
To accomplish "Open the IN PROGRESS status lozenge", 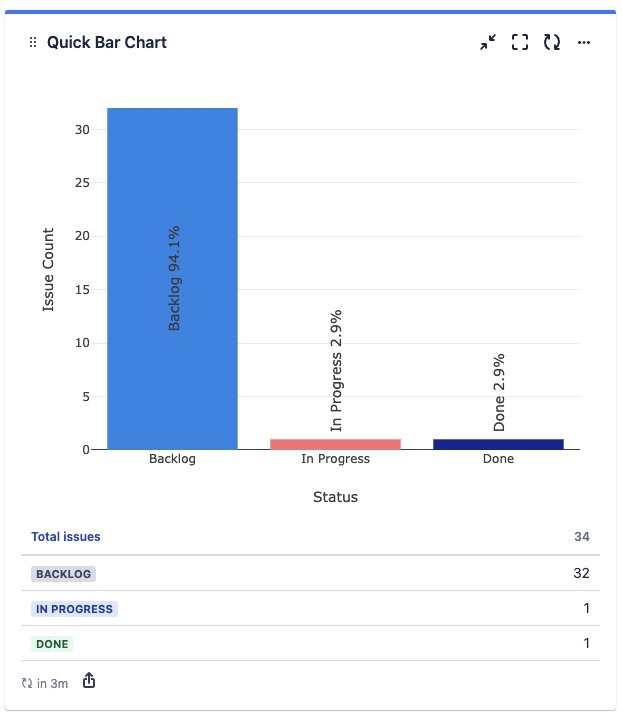I will (x=74, y=609).
